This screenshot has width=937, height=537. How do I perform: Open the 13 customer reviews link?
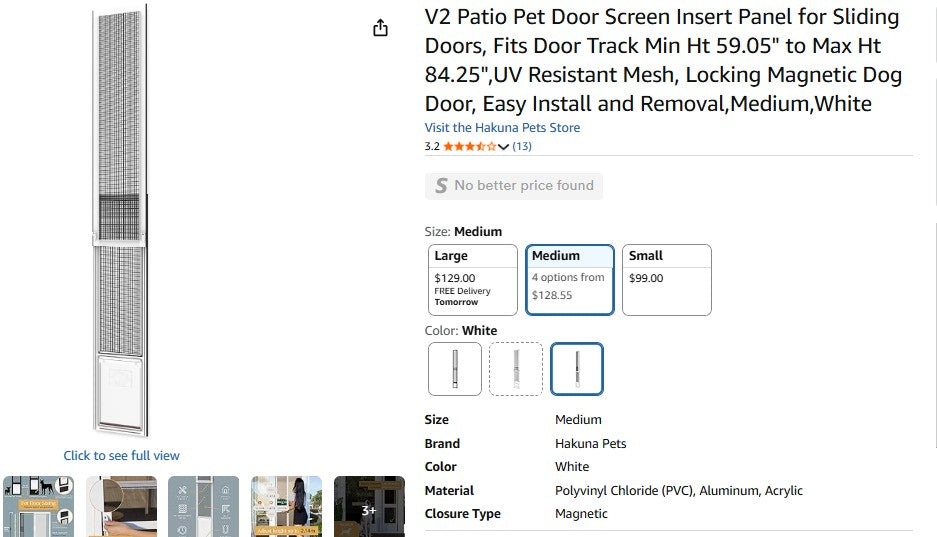click(x=522, y=146)
